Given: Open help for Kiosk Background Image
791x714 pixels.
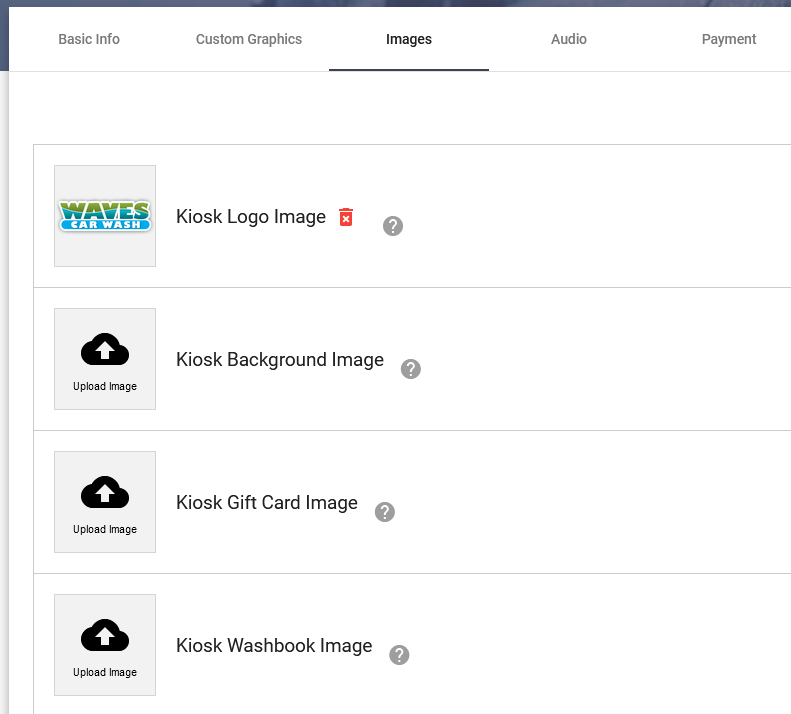Looking at the screenshot, I should pos(410,369).
